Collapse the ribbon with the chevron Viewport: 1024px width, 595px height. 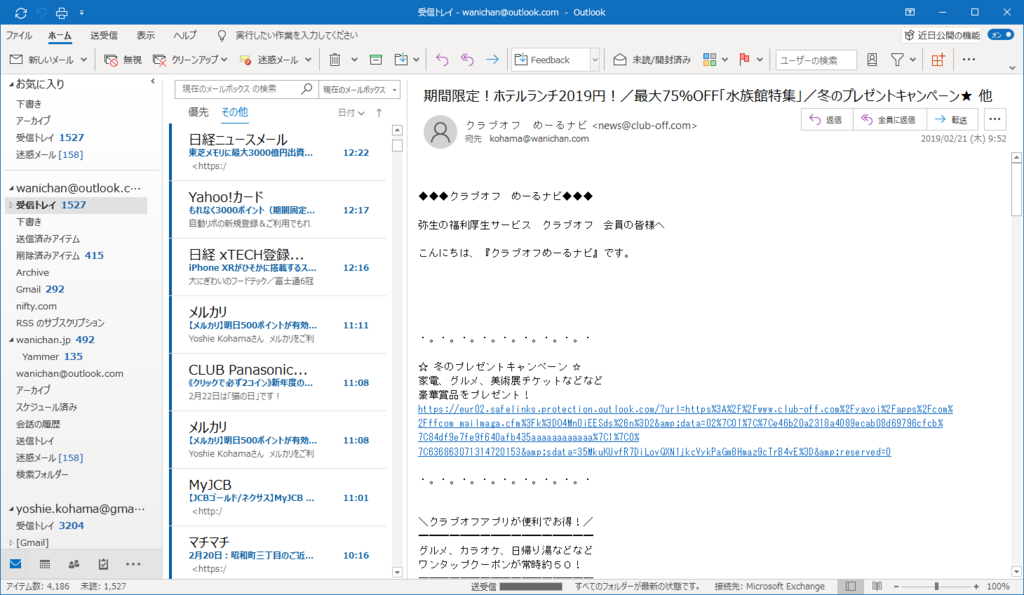pos(1012,67)
